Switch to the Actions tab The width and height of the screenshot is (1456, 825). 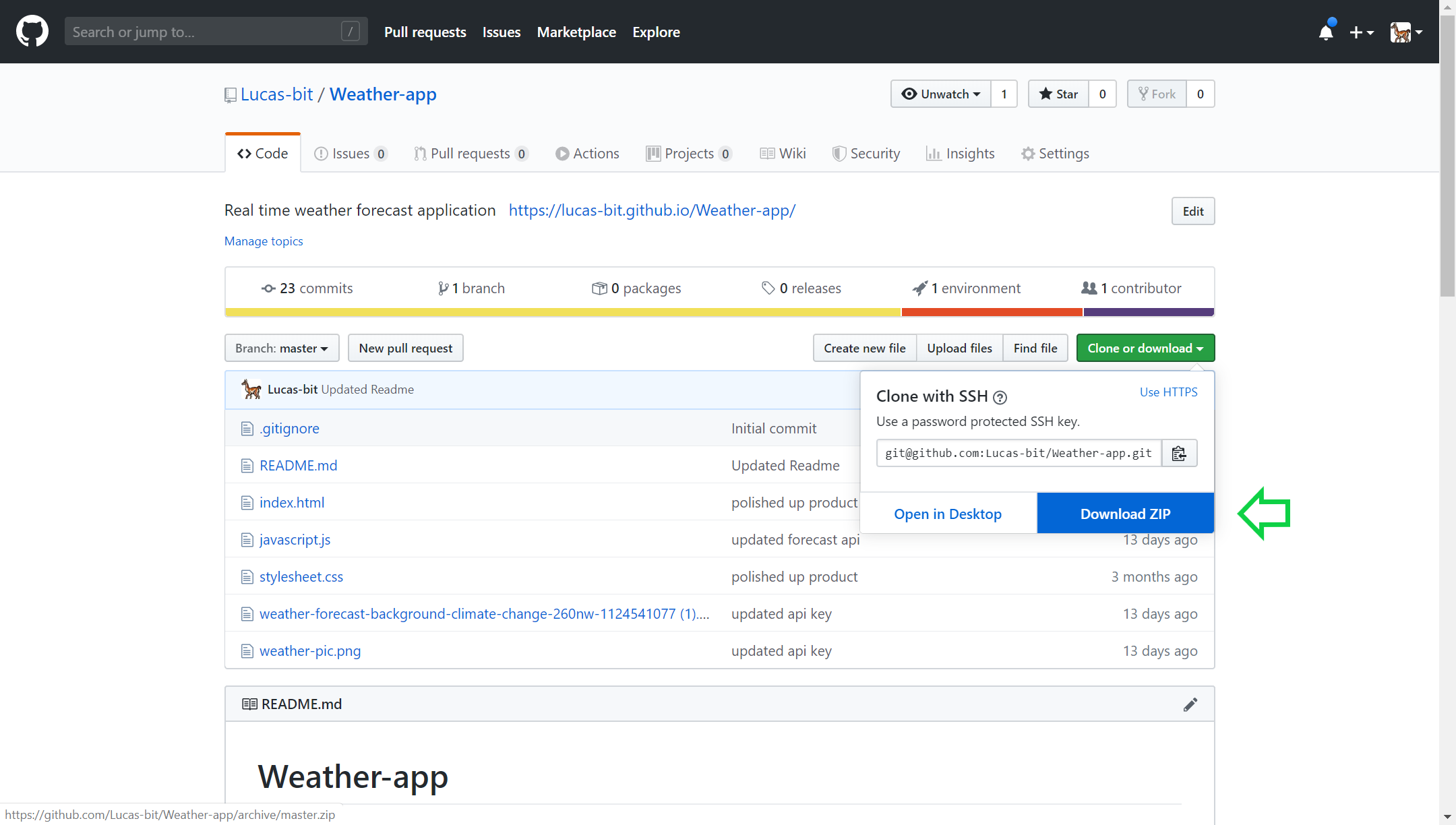(587, 153)
